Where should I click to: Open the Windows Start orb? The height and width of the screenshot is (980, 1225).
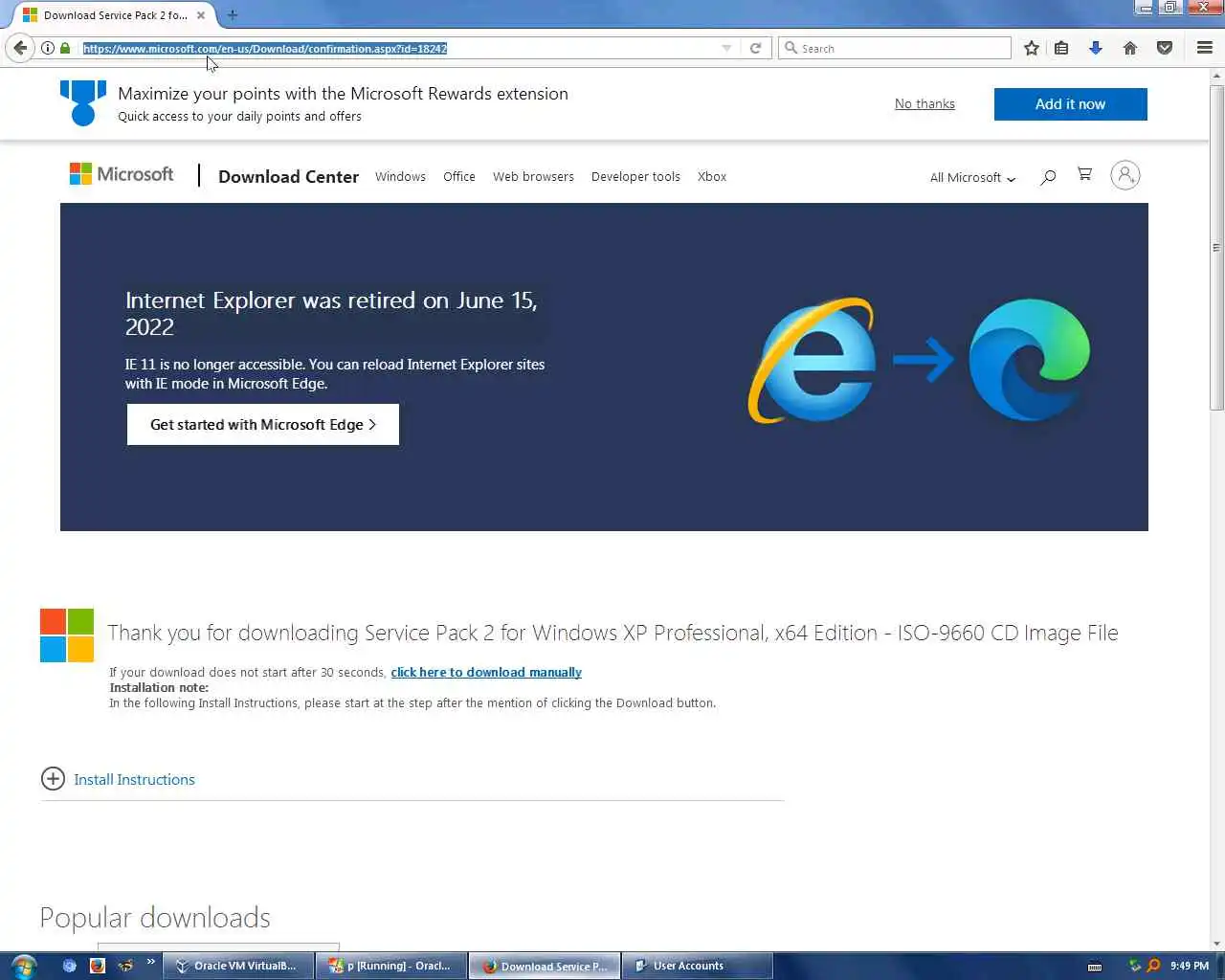pos(24,966)
